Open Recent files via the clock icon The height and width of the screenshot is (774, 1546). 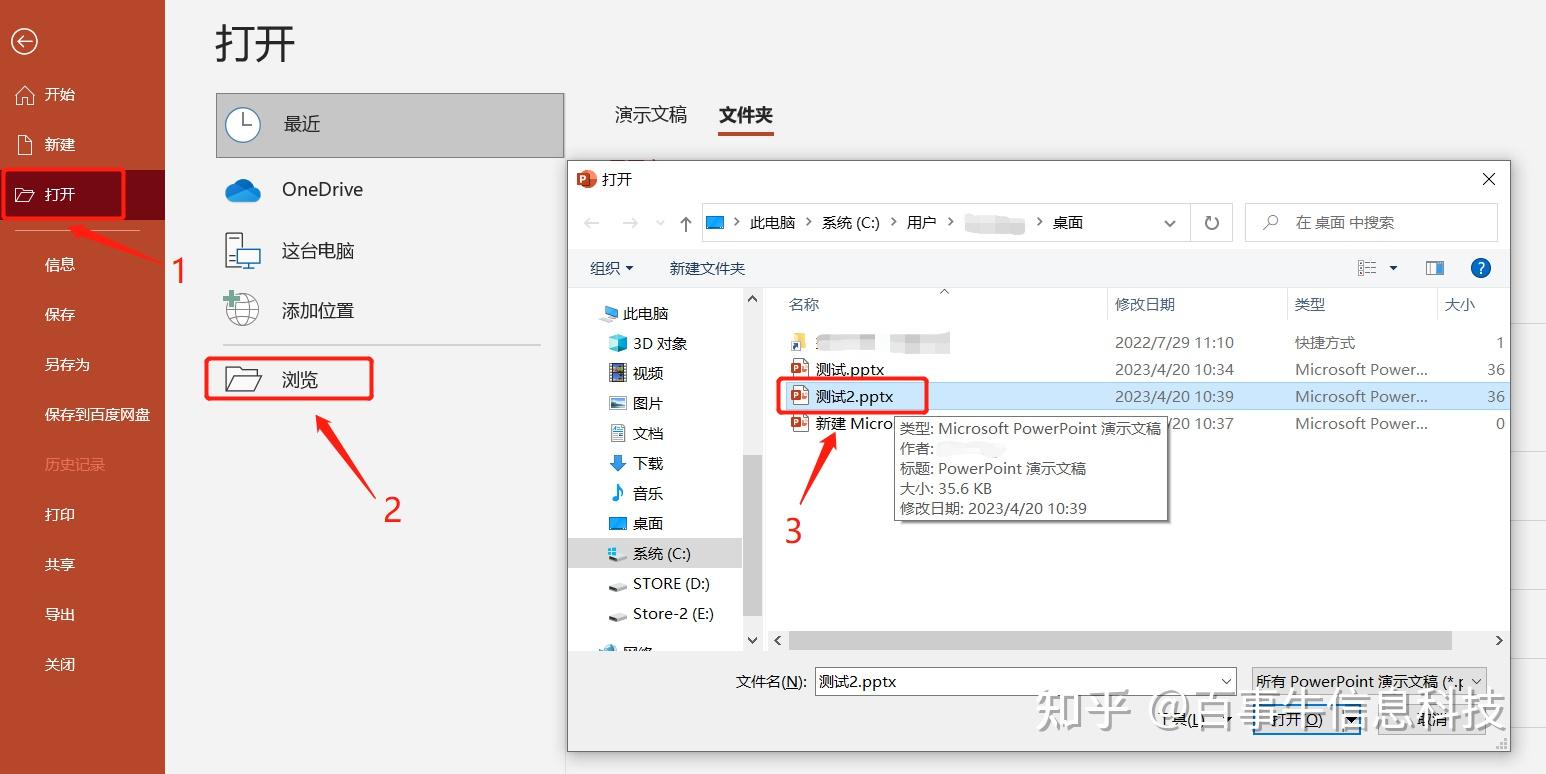(x=241, y=125)
